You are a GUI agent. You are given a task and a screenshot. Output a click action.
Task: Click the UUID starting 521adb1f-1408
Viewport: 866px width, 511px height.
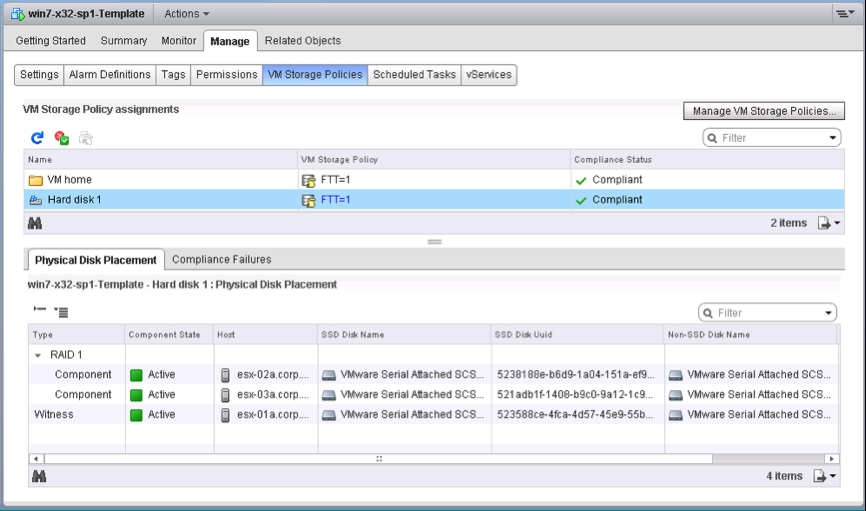click(x=575, y=395)
